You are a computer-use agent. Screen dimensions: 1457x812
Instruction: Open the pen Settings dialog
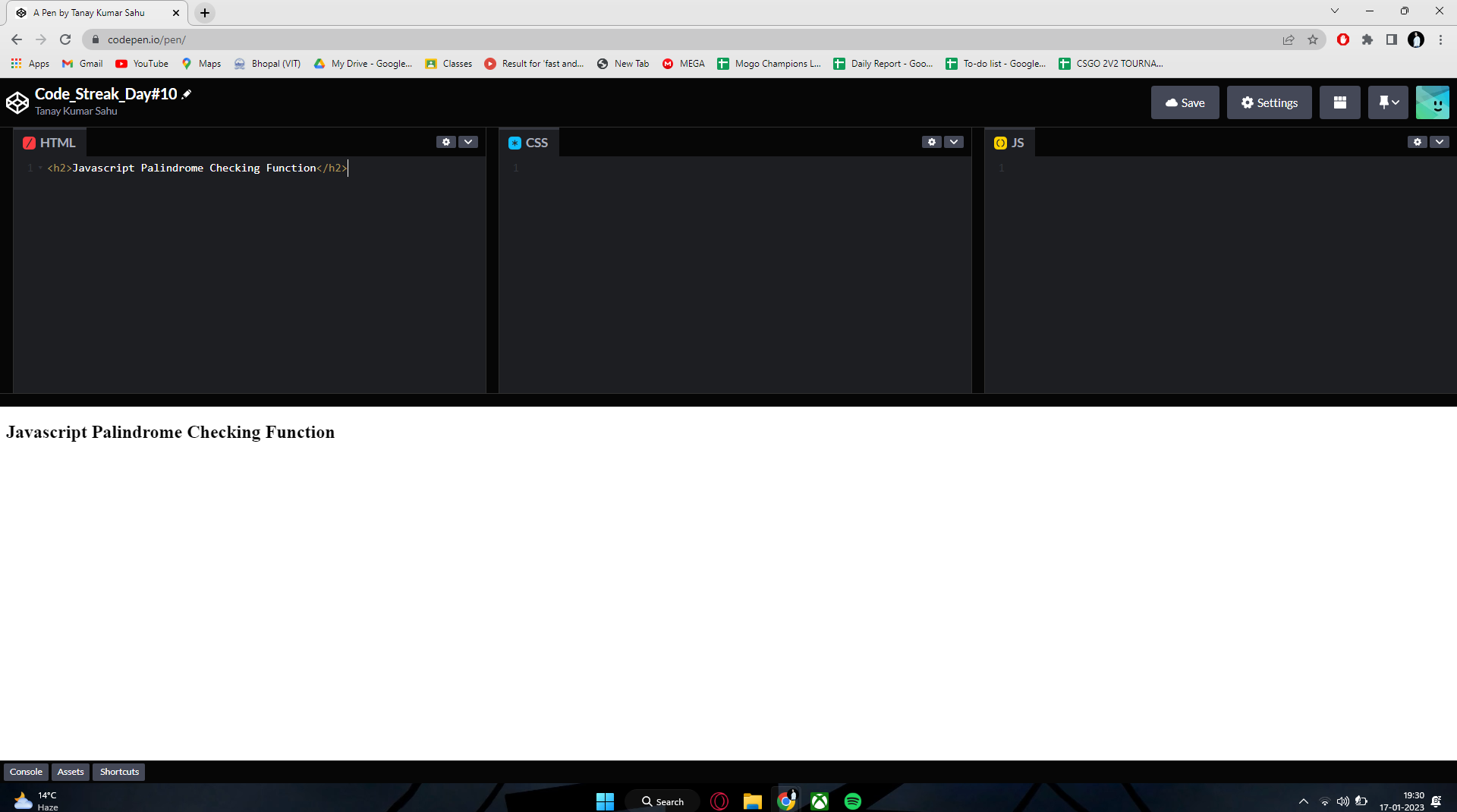point(1269,102)
